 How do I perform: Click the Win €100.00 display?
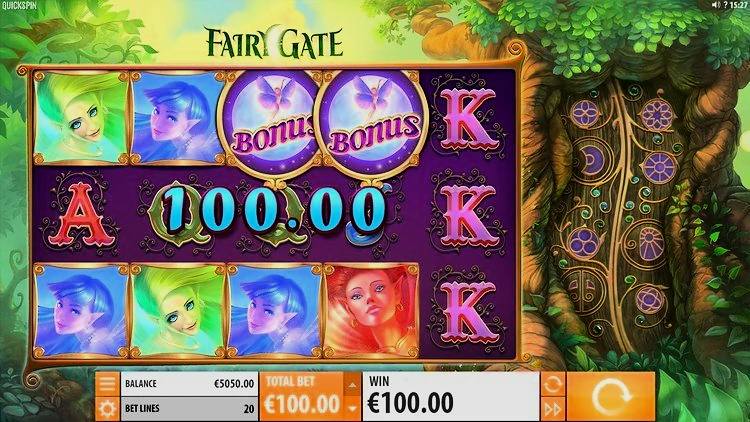(x=451, y=397)
